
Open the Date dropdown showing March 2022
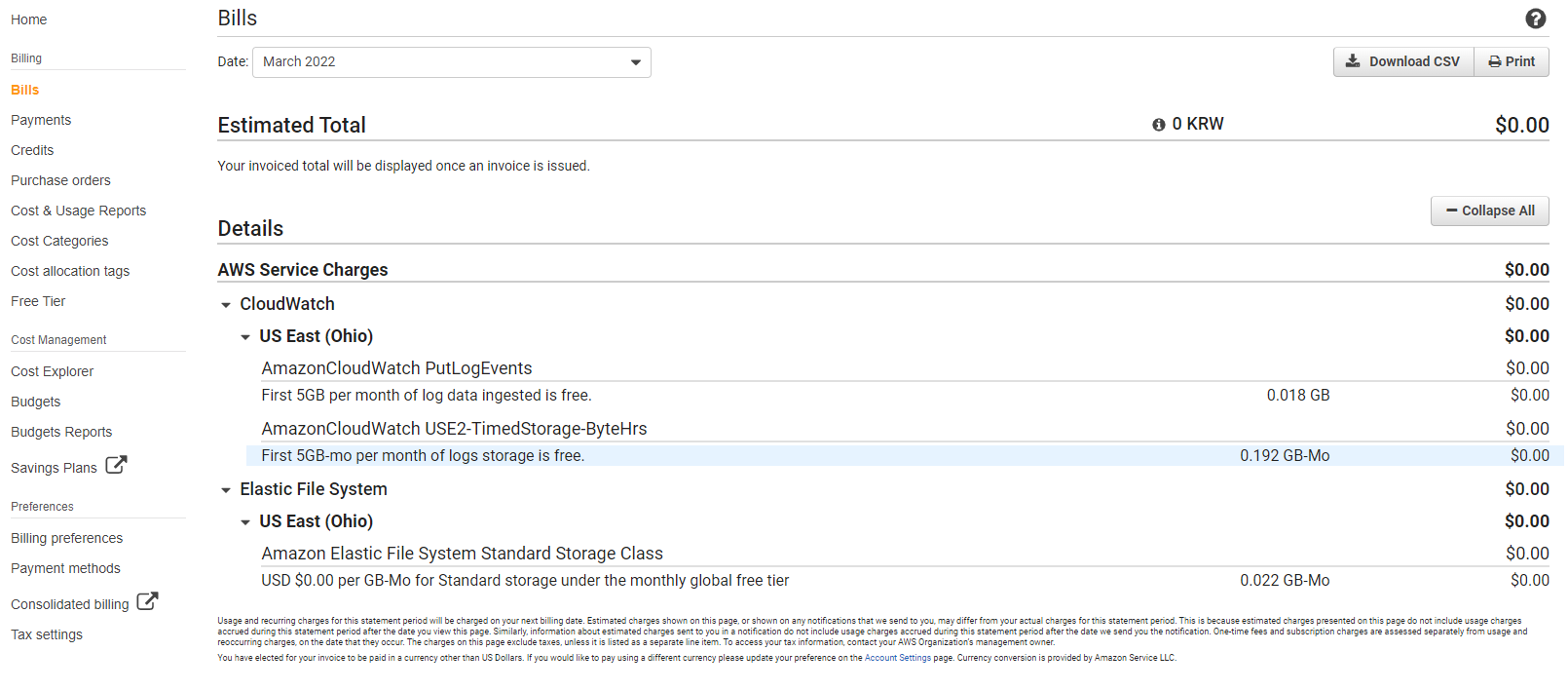[x=452, y=62]
